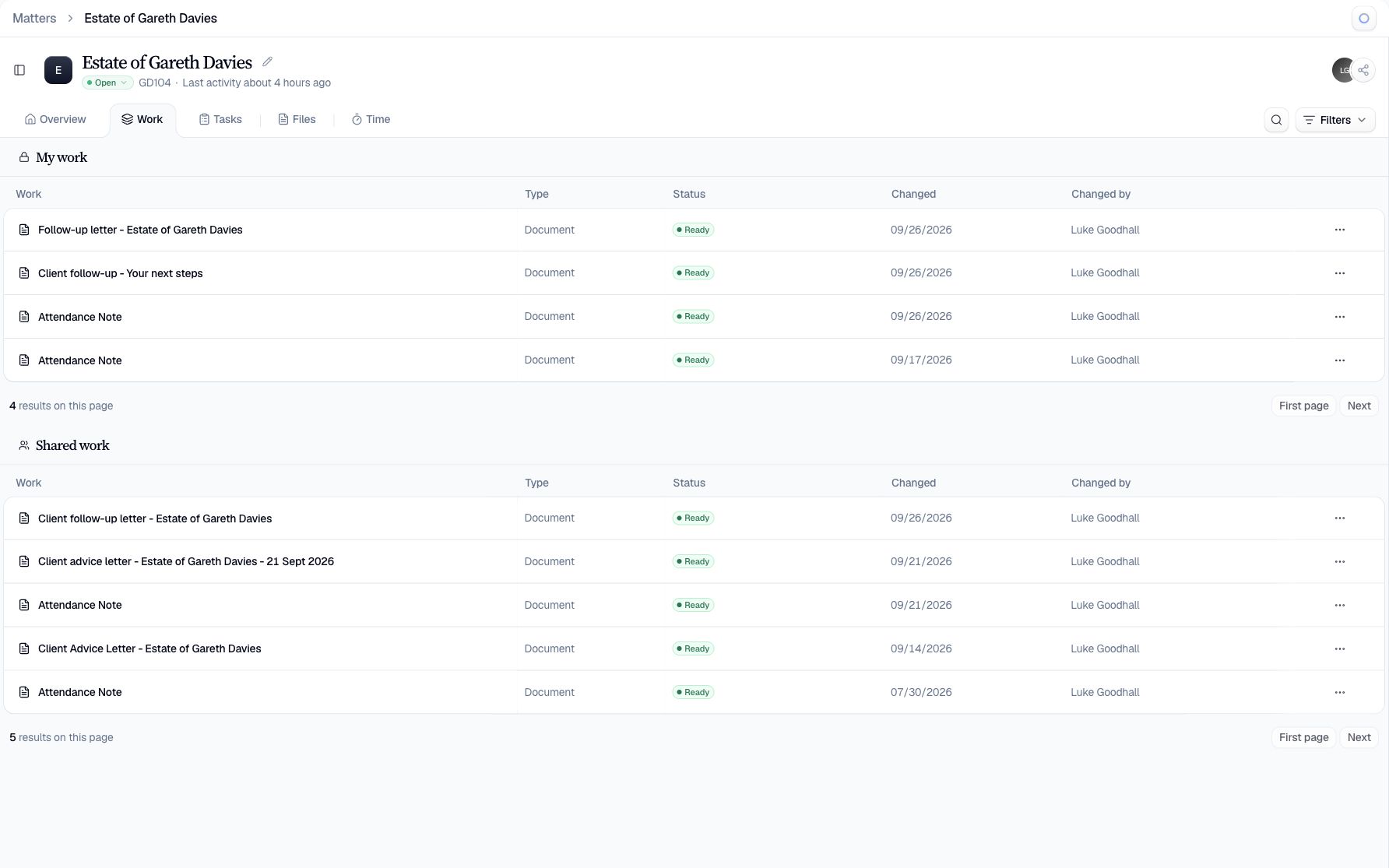The image size is (1389, 868).
Task: Expand the Open status dropdown
Action: click(107, 83)
